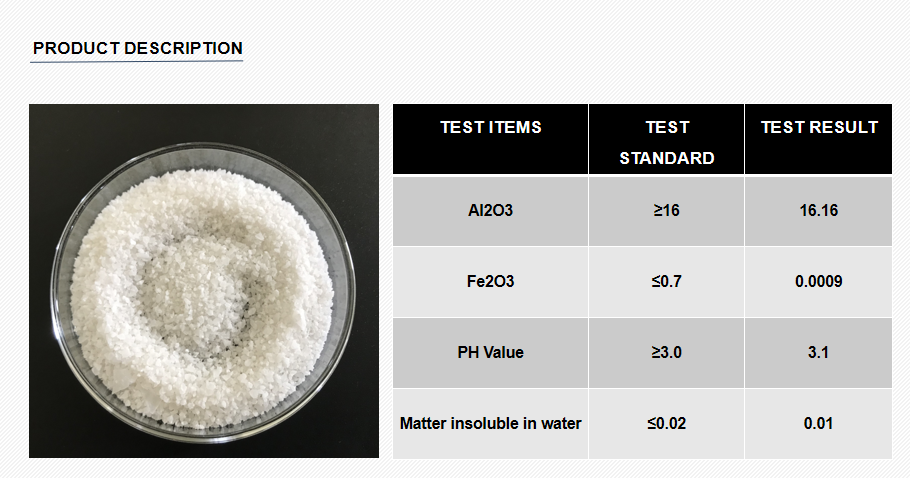The width and height of the screenshot is (910, 478).
Task: Click the blue underline beneath the heading
Action: point(137,62)
